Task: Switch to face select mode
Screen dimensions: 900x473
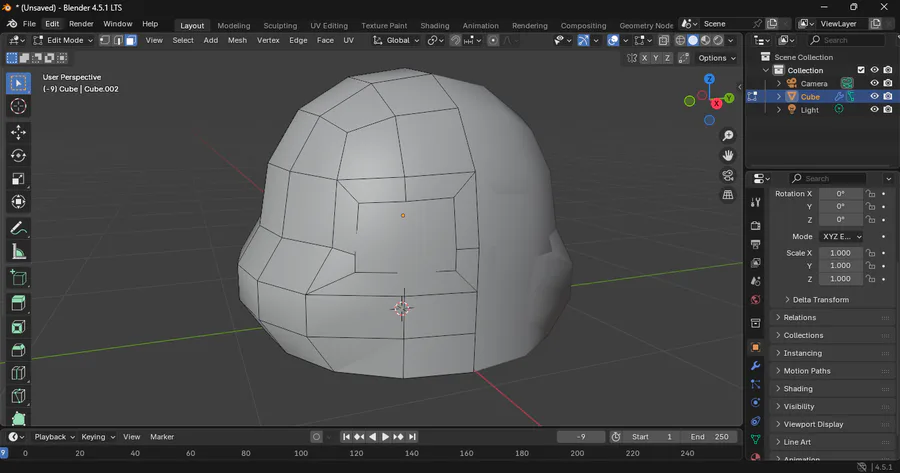Action: (131, 40)
